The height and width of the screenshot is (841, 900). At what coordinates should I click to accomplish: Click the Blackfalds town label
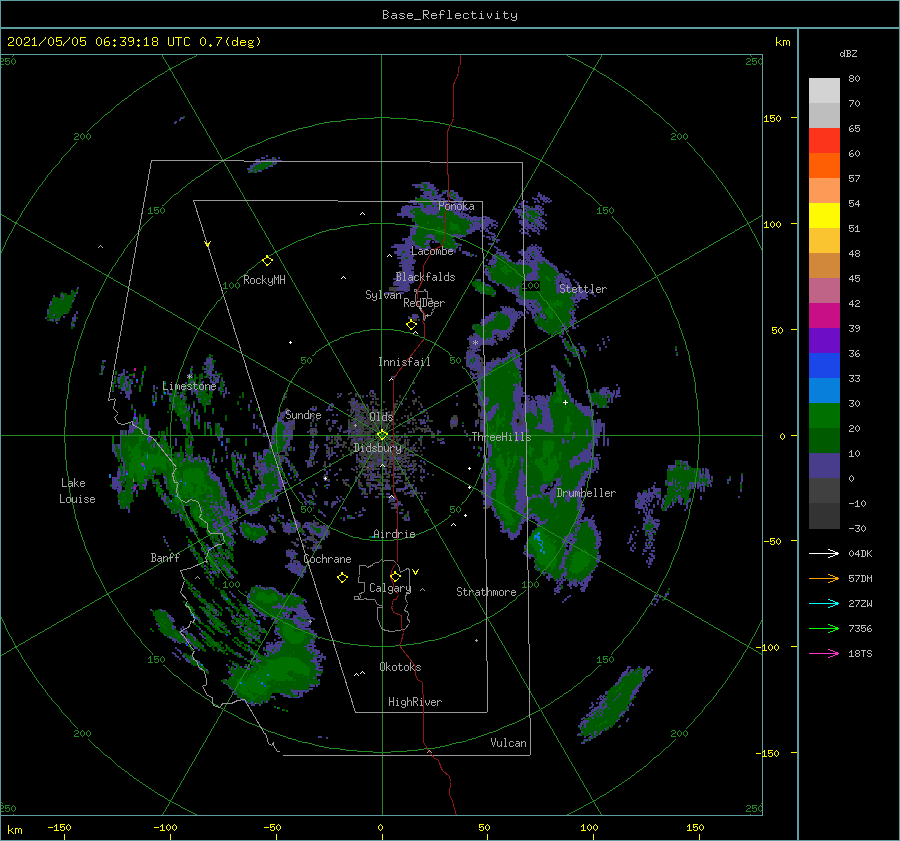425,277
